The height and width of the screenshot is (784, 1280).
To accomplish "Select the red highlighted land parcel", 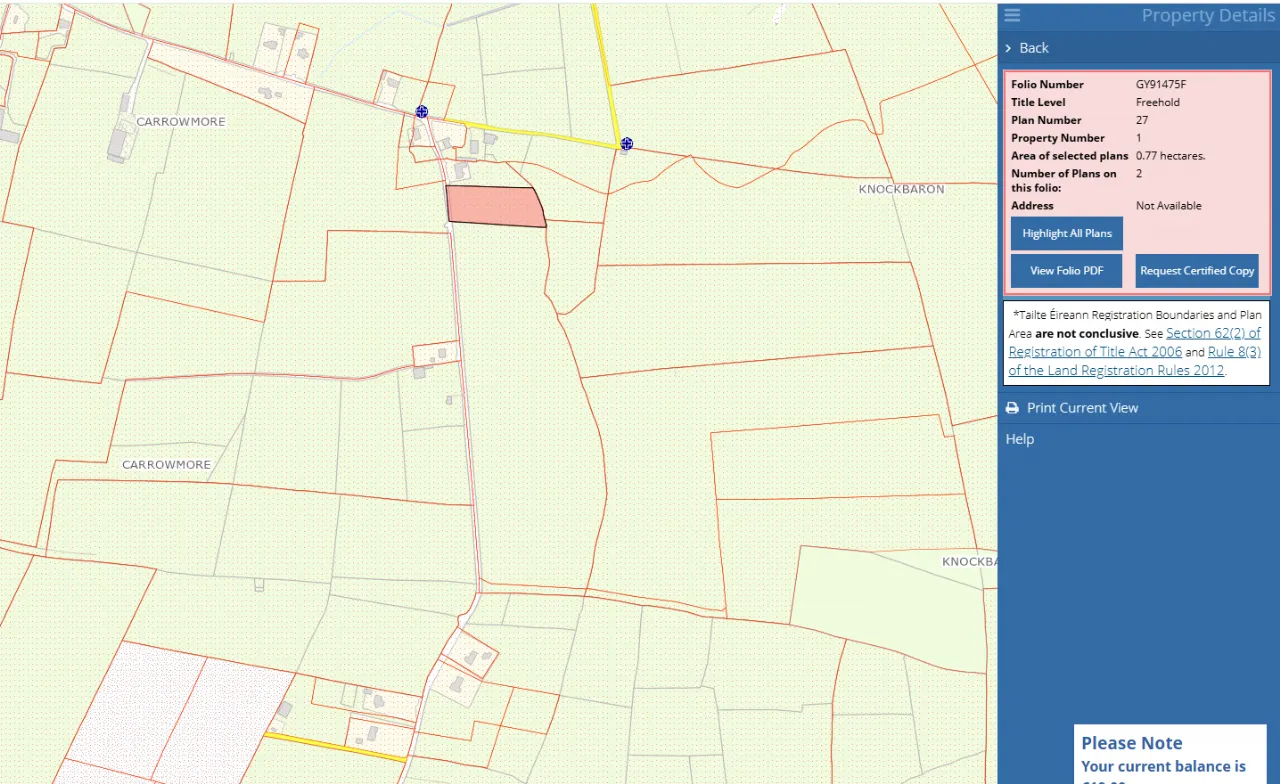I will click(493, 207).
